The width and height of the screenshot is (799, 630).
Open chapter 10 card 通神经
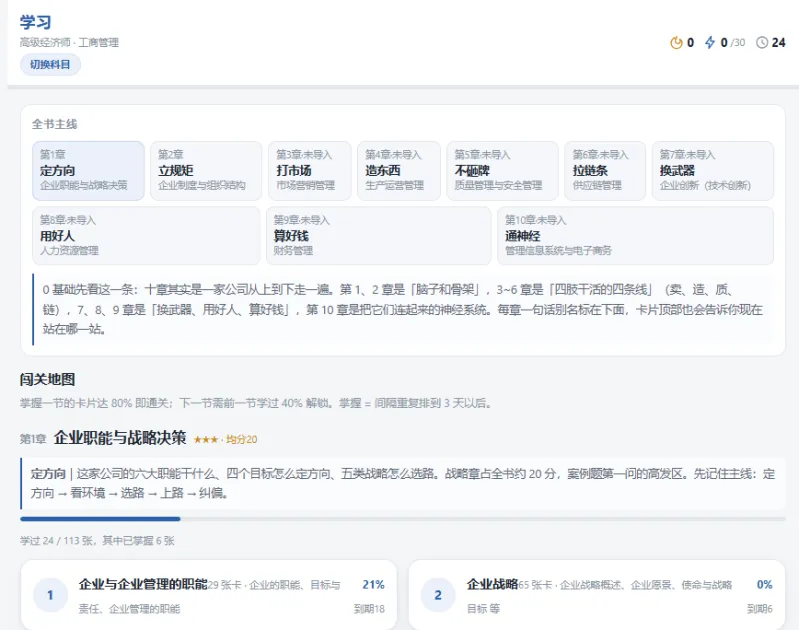[635, 235]
